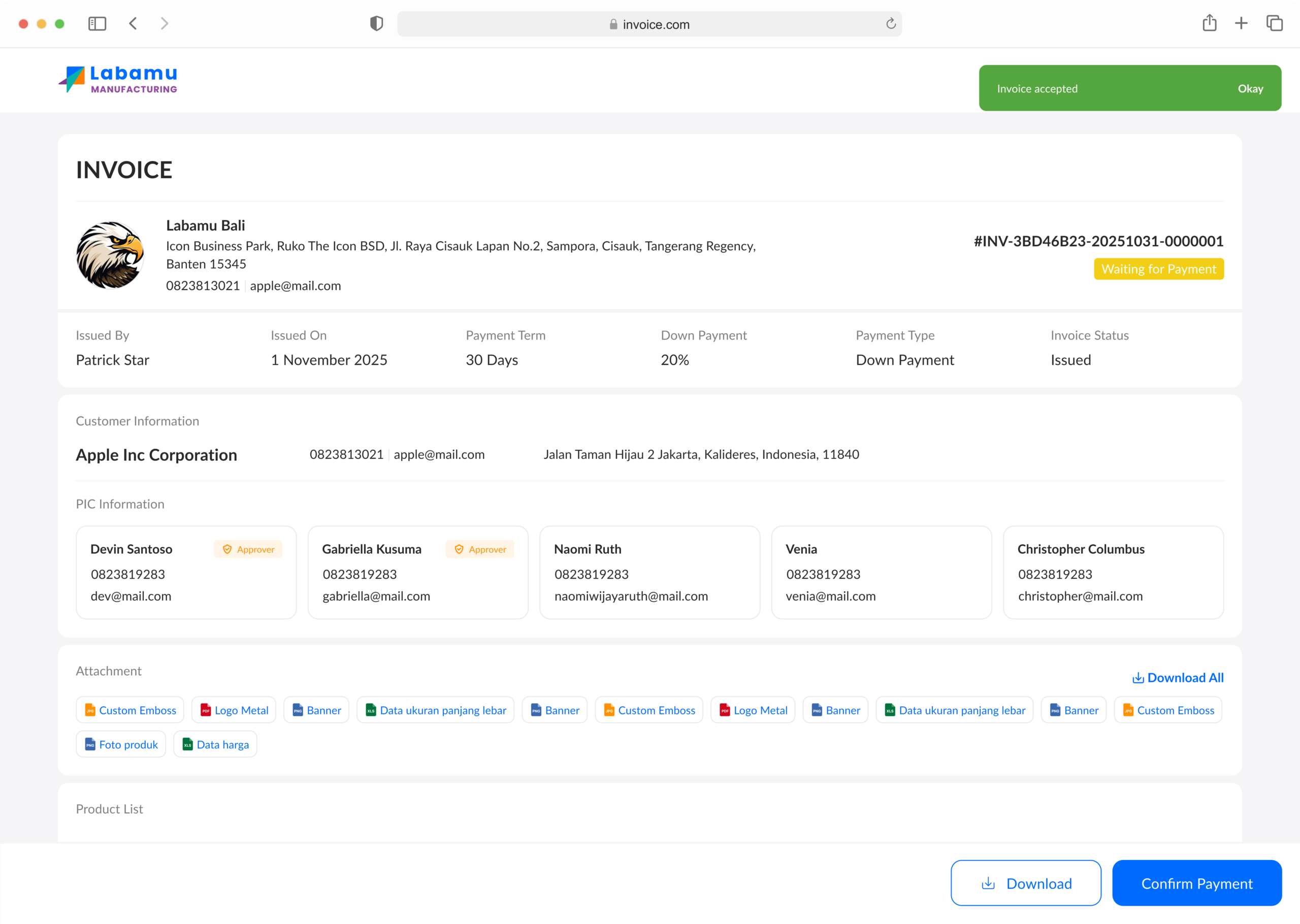Viewport: 1300px width, 924px height.
Task: Select the Gabriella Kusuma PIC card
Action: (417, 572)
